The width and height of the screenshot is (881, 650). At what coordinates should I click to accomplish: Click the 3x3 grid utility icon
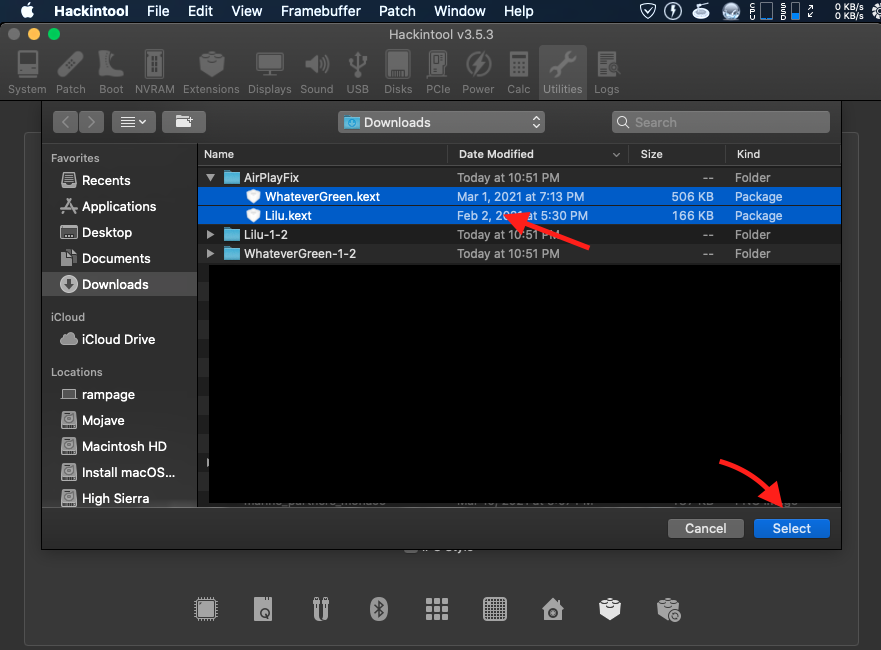(x=437, y=610)
